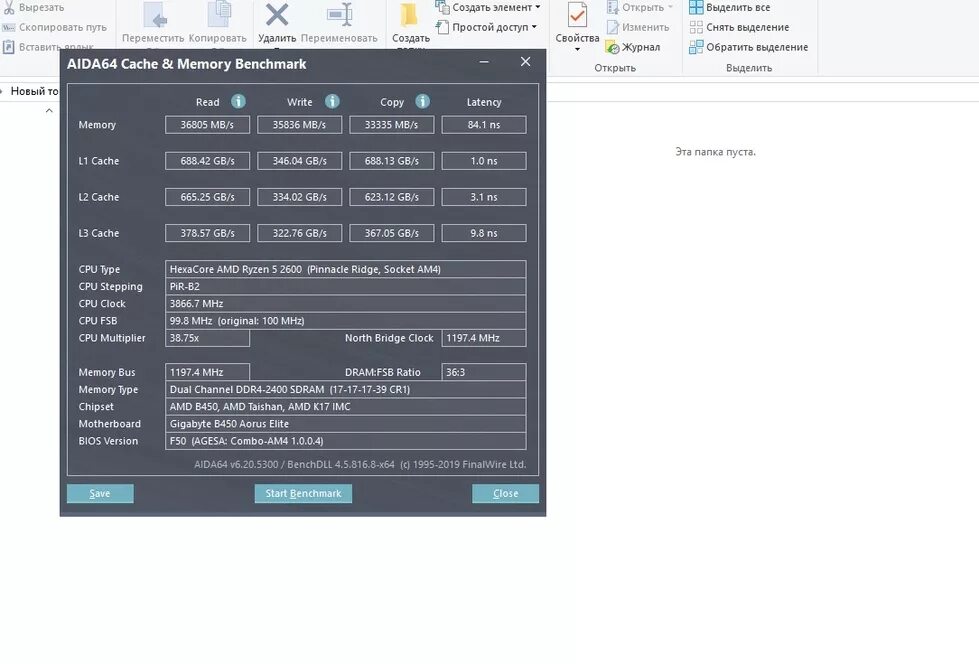
Task: Click Edit (Изменить) in the ribbon
Action: coord(637,27)
